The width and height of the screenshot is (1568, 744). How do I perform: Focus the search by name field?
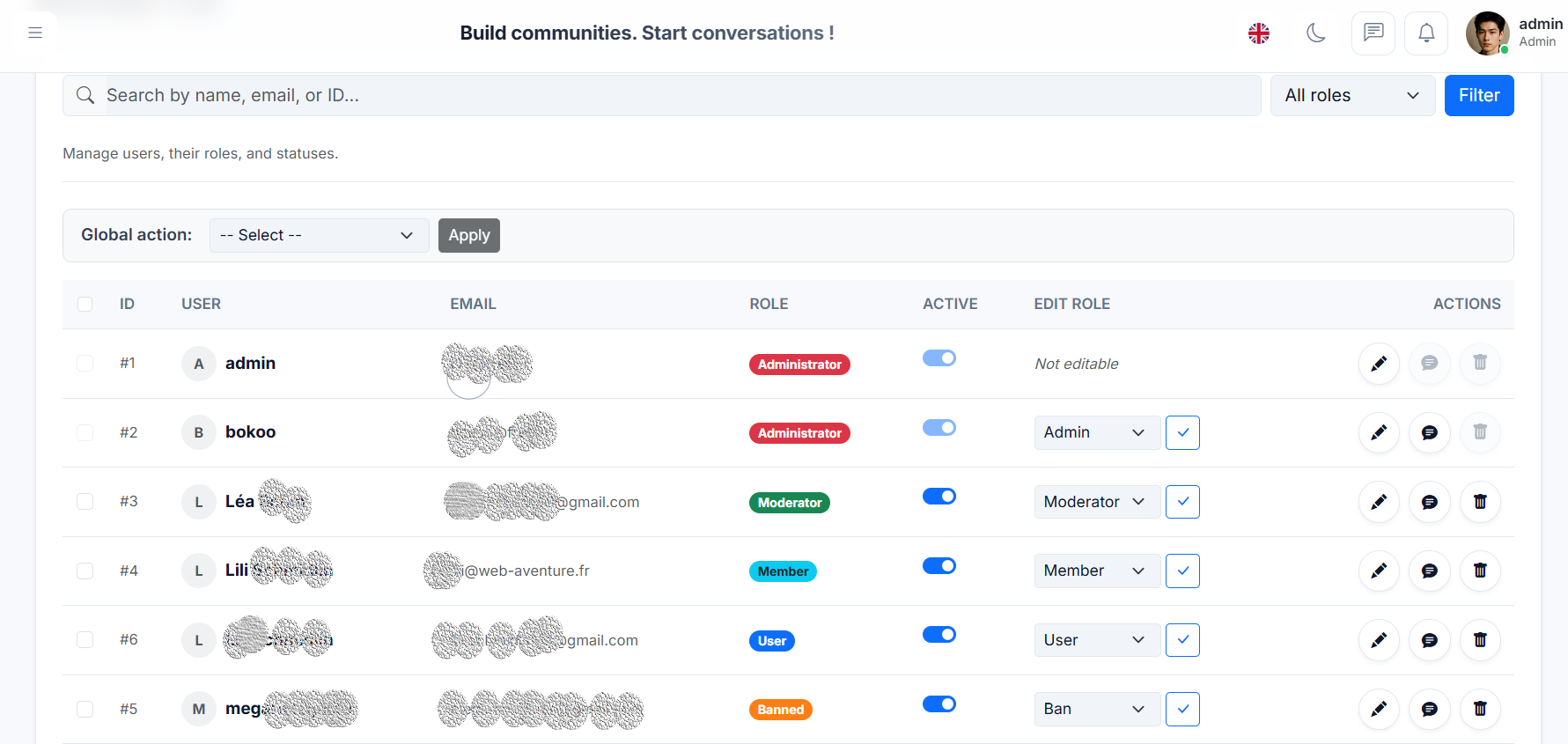(x=662, y=95)
